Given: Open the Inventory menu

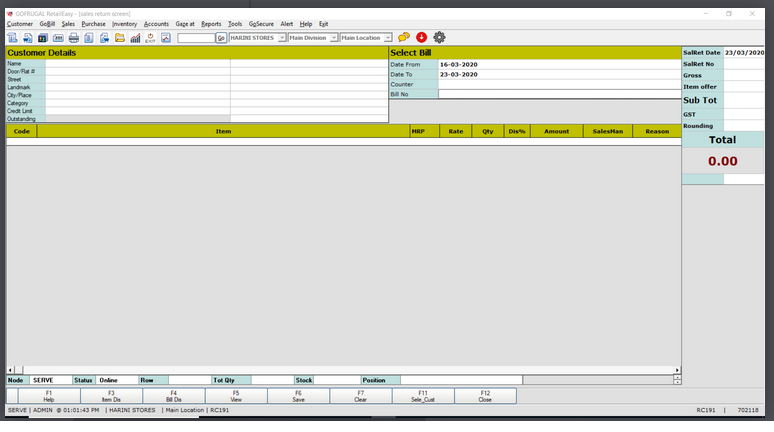Looking at the screenshot, I should point(125,23).
